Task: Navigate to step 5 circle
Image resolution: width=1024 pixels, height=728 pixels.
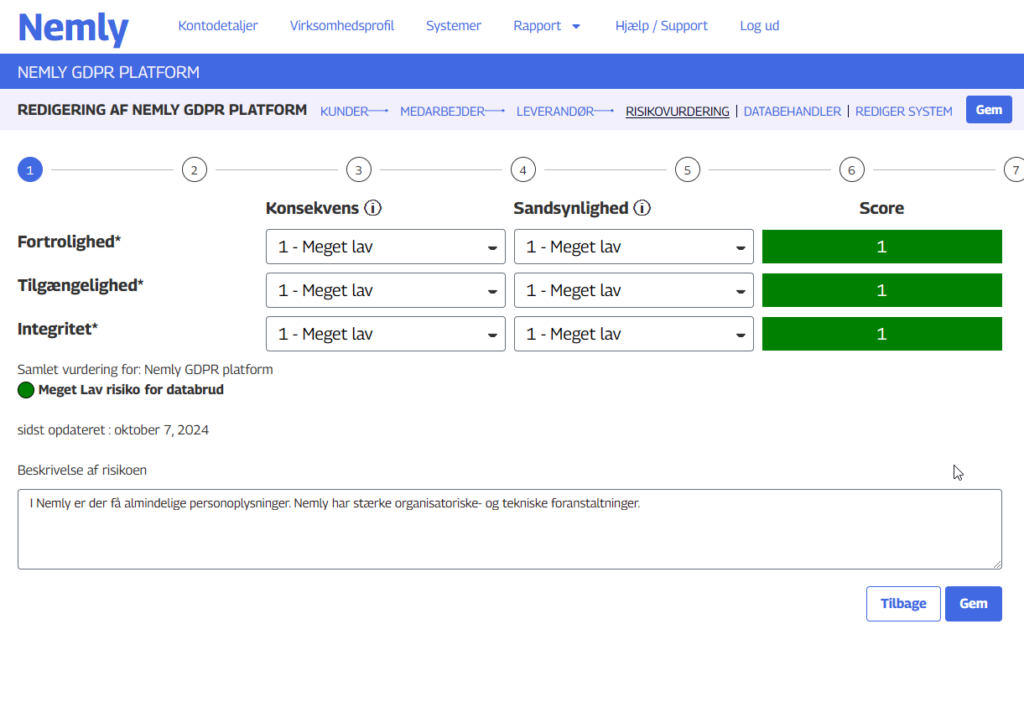Action: [x=686, y=170]
